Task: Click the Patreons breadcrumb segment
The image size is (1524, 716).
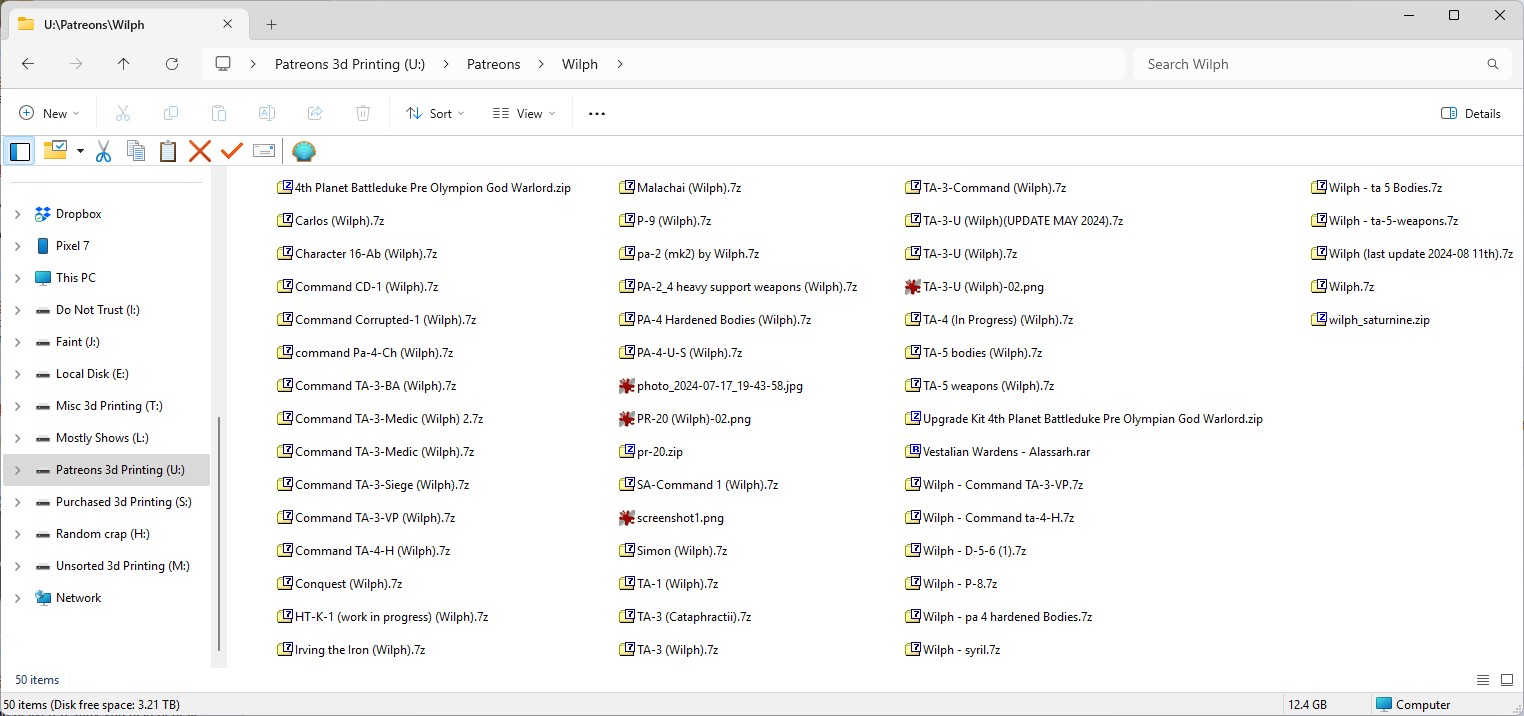Action: pyautogui.click(x=494, y=64)
